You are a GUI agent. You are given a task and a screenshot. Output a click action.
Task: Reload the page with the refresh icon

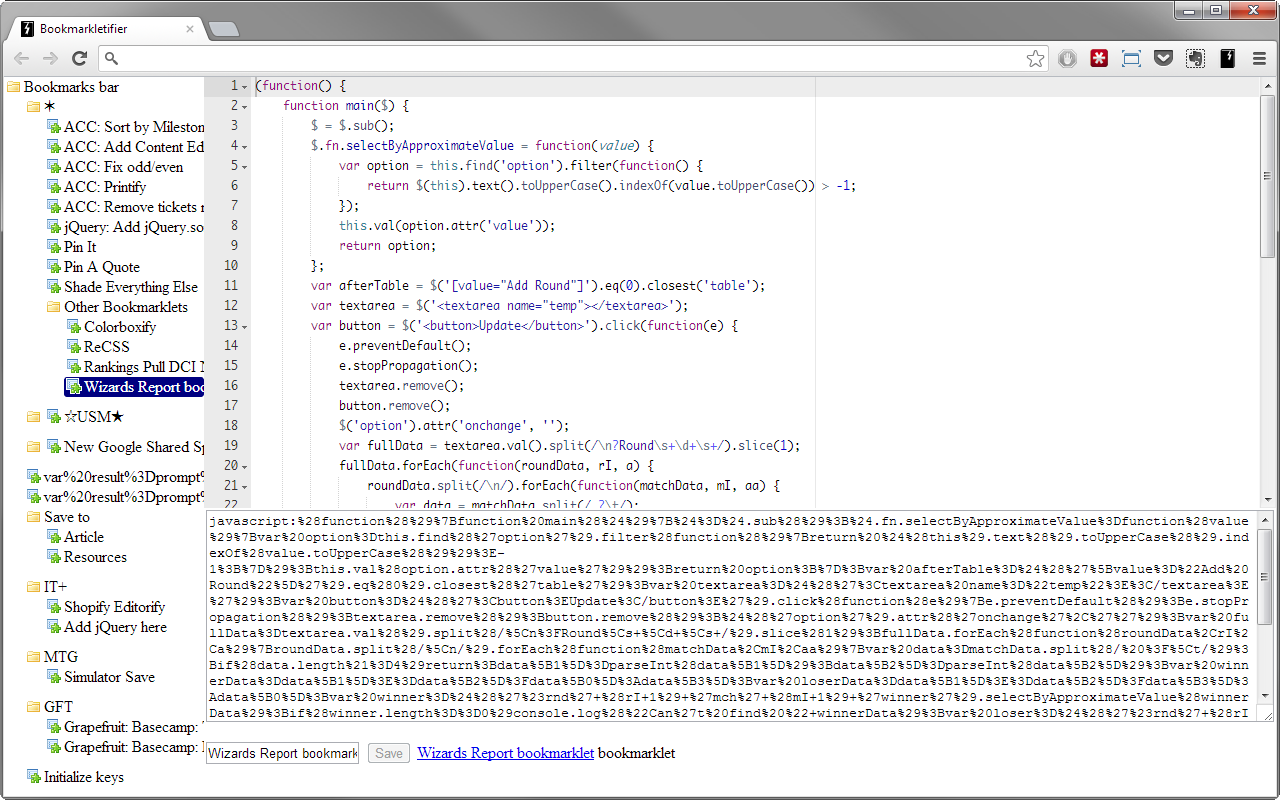(79, 58)
